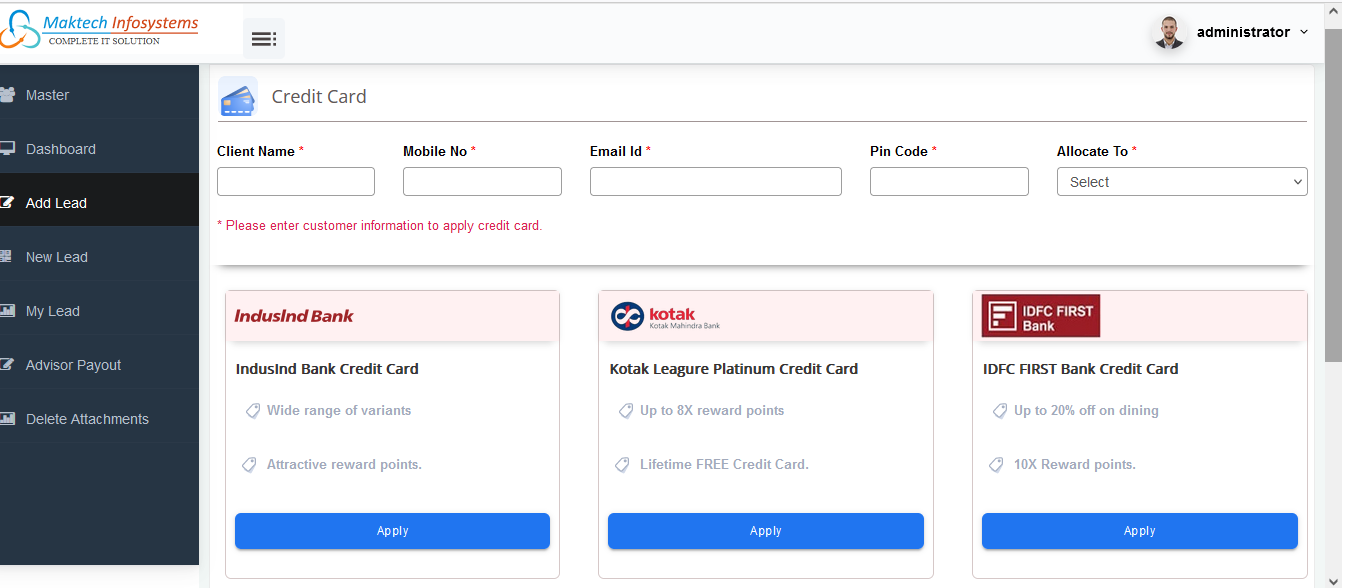This screenshot has width=1360, height=588.
Task: Click the administrator profile avatar
Action: (1168, 33)
